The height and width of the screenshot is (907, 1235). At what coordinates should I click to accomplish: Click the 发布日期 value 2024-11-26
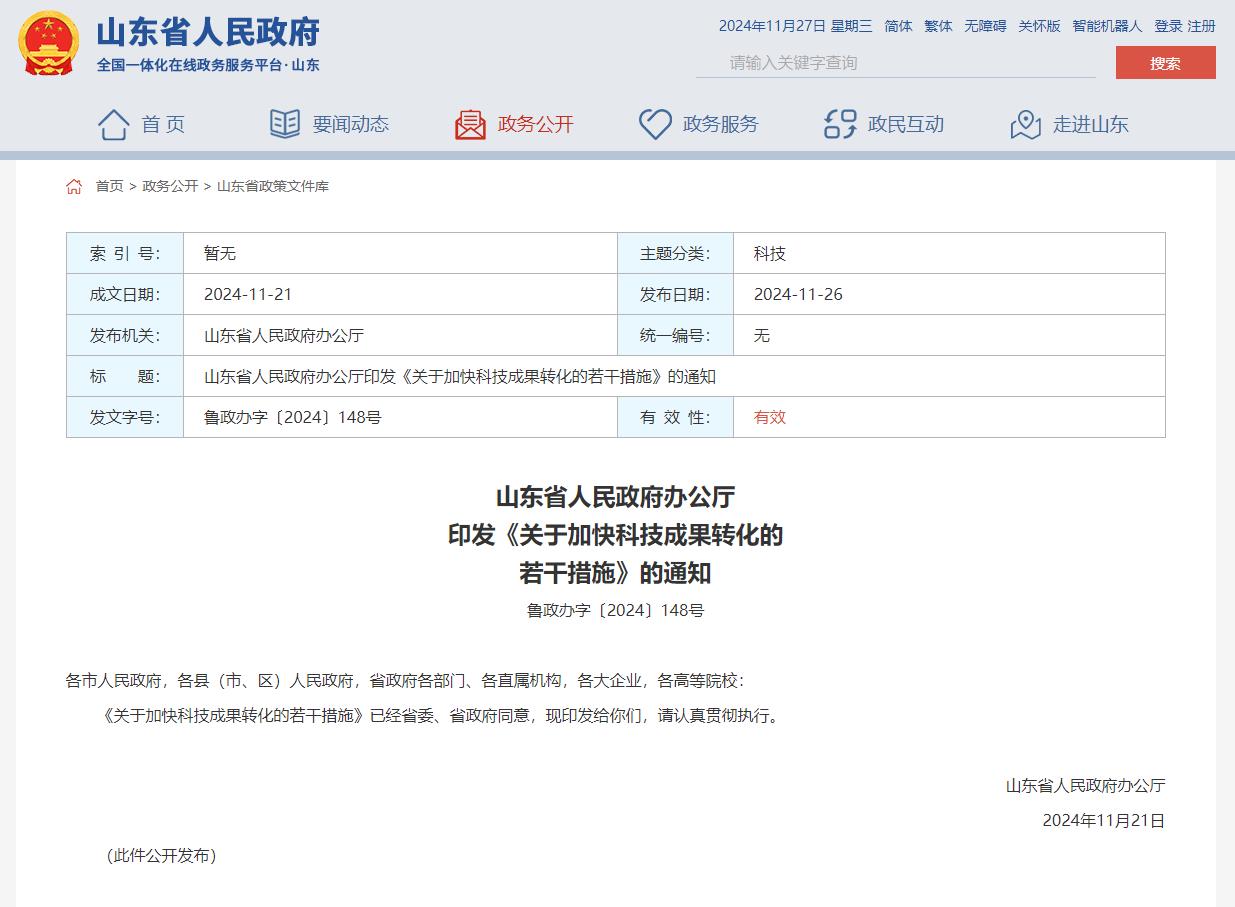click(x=798, y=295)
